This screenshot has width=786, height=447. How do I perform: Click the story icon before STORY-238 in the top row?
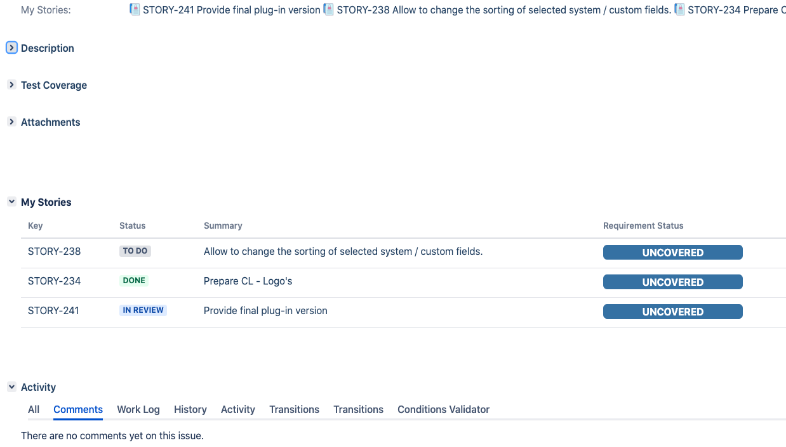point(328,10)
